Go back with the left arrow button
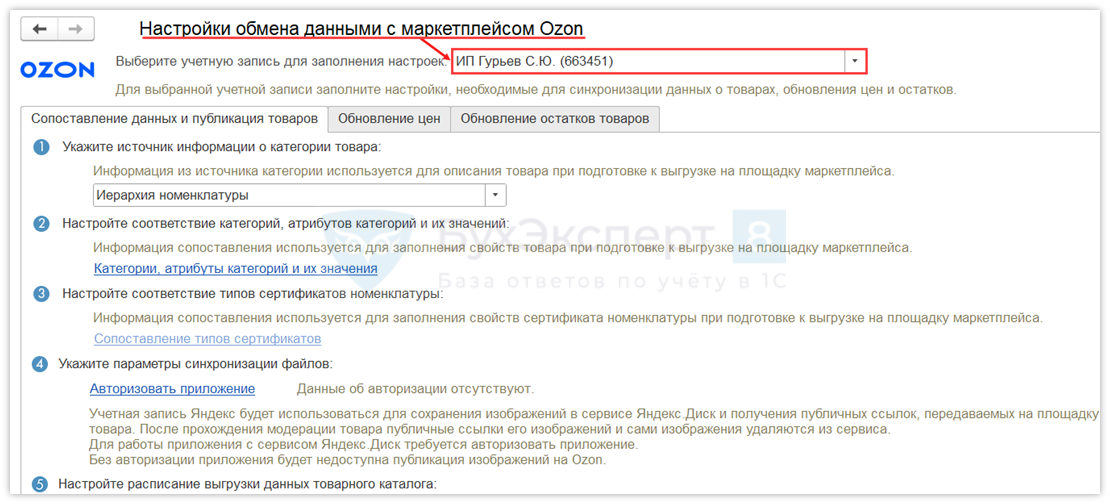The width and height of the screenshot is (1110, 504). [40, 28]
